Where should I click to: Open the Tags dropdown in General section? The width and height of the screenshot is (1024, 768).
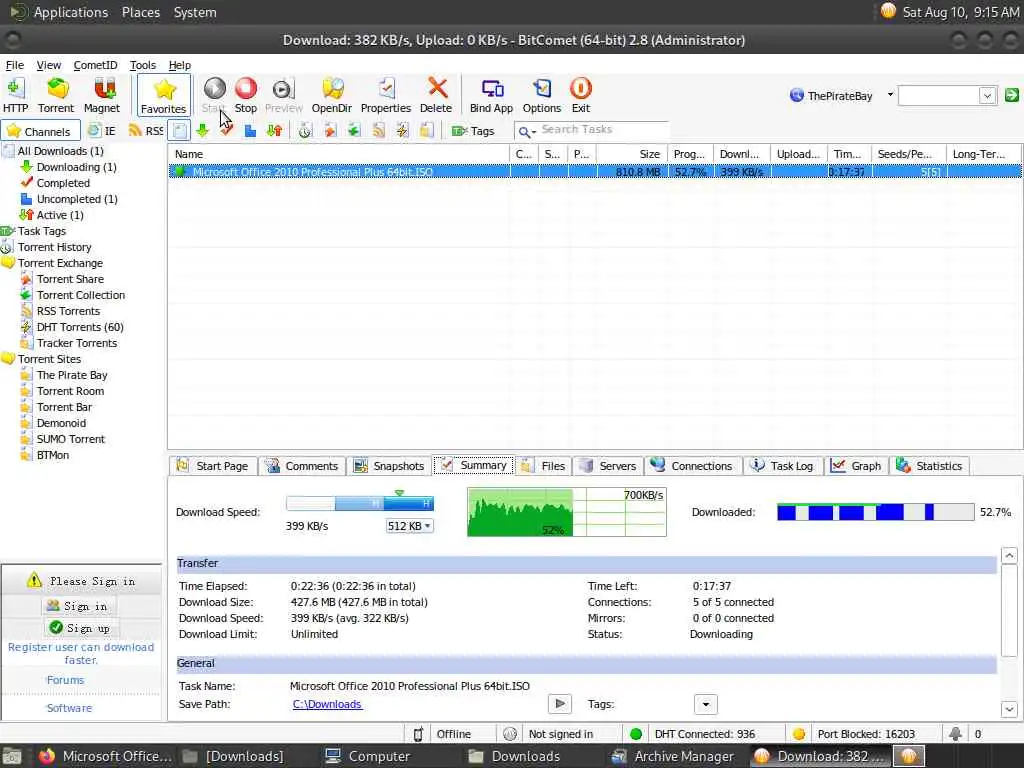[x=705, y=705]
